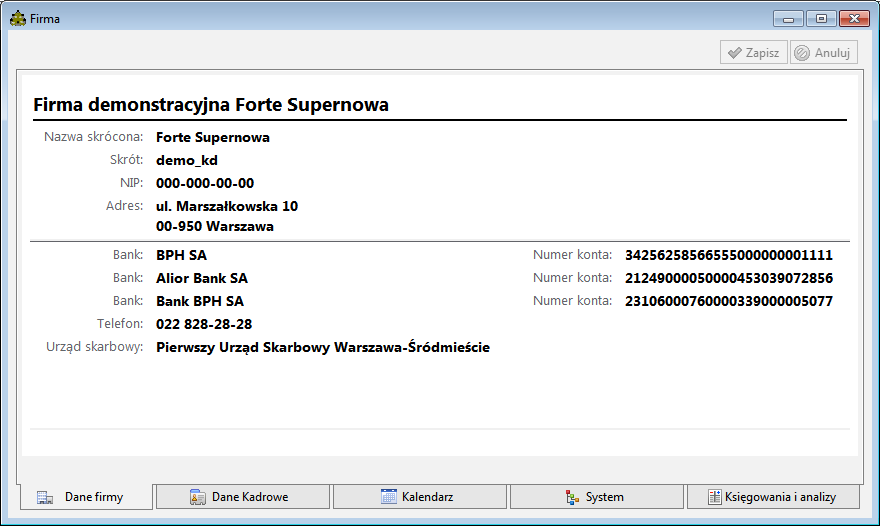Open the Kalendarz tab
This screenshot has height=526, width=880.
(420, 497)
